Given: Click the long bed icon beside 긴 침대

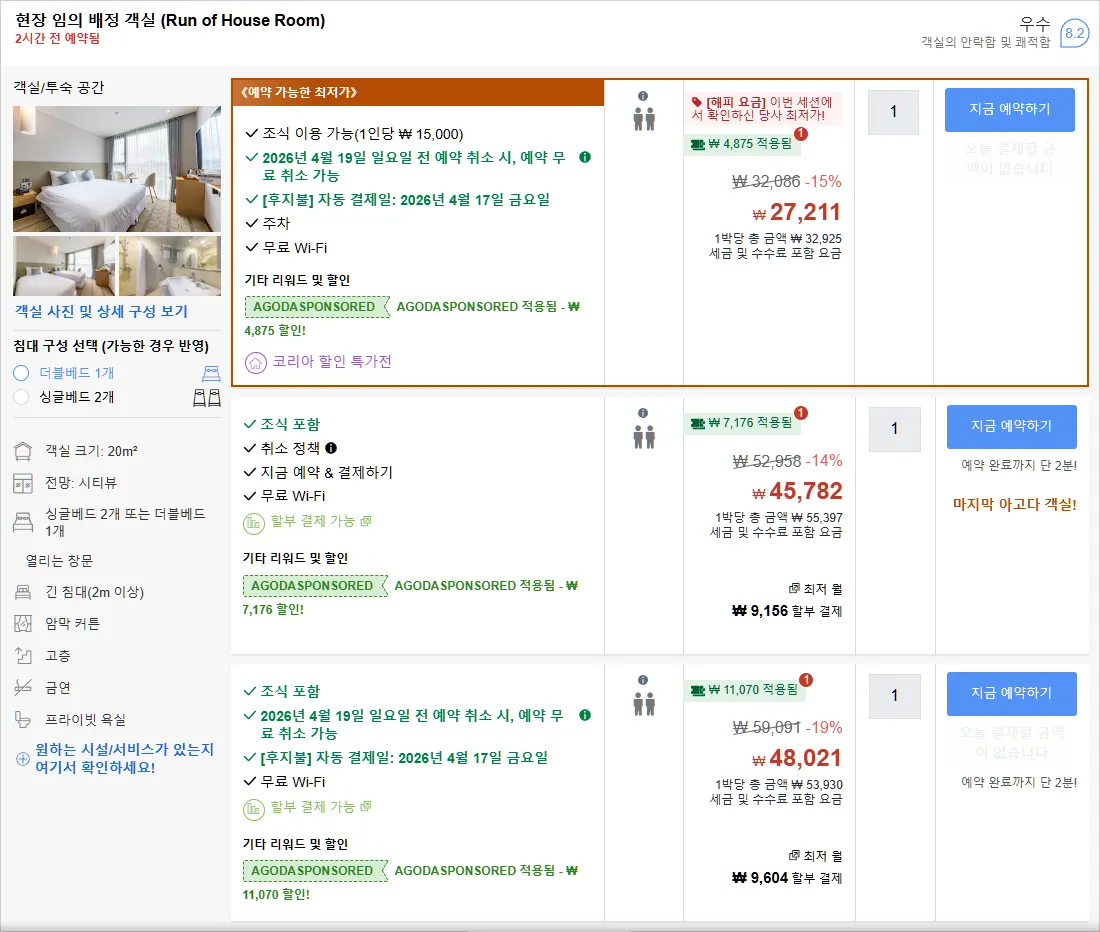Looking at the screenshot, I should 23,592.
